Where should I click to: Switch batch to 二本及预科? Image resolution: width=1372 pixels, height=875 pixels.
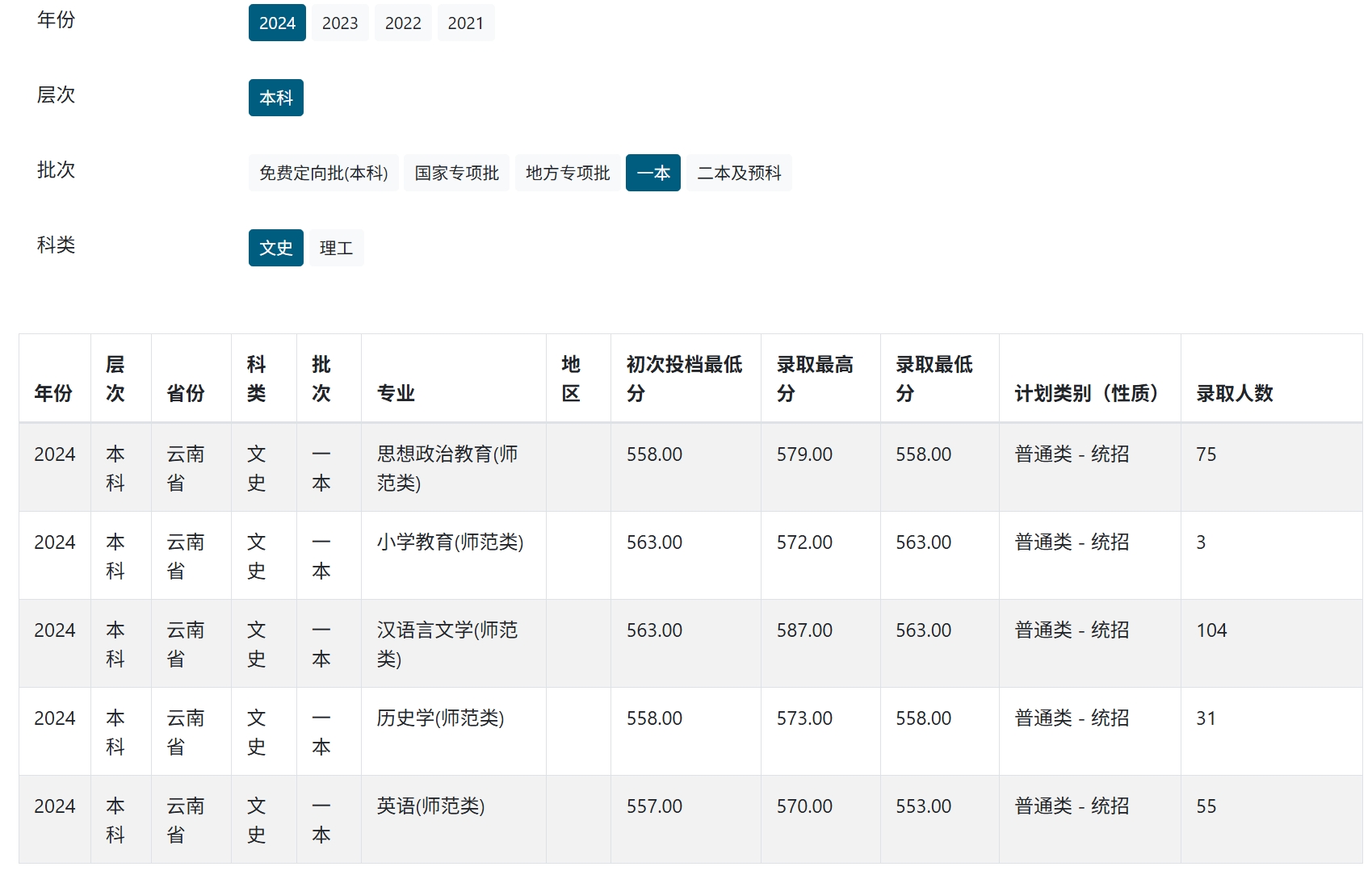coord(739,173)
